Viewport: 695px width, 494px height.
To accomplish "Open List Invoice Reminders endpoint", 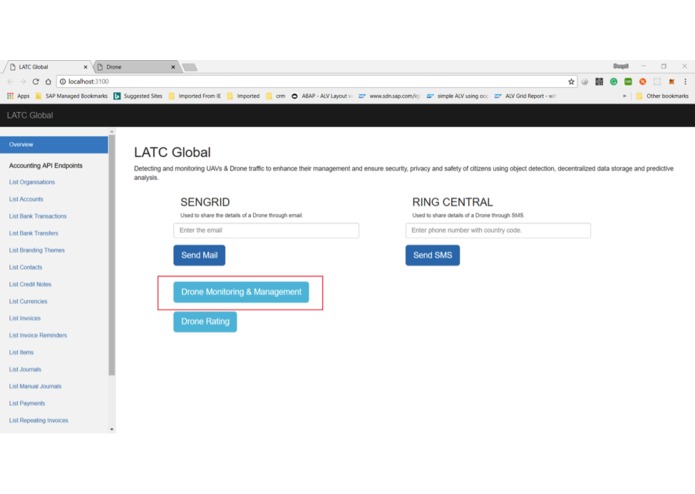I will click(x=38, y=335).
